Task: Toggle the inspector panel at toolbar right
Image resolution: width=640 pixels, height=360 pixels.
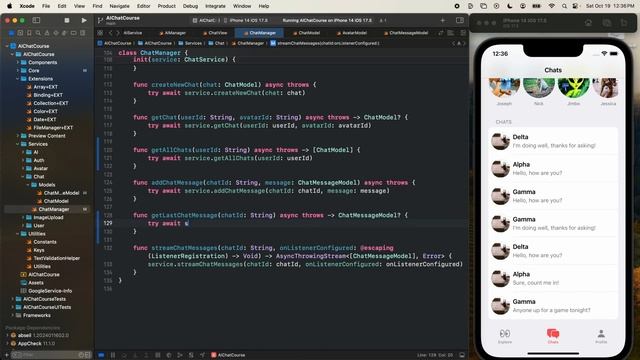Action: pyautogui.click(x=460, y=20)
